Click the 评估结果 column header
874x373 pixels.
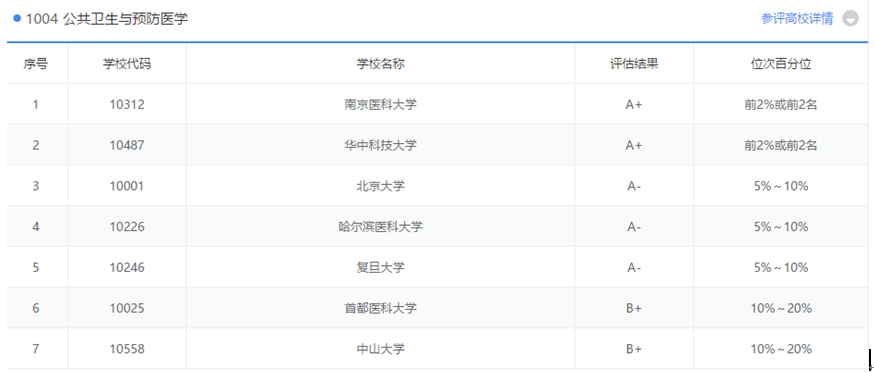point(634,64)
